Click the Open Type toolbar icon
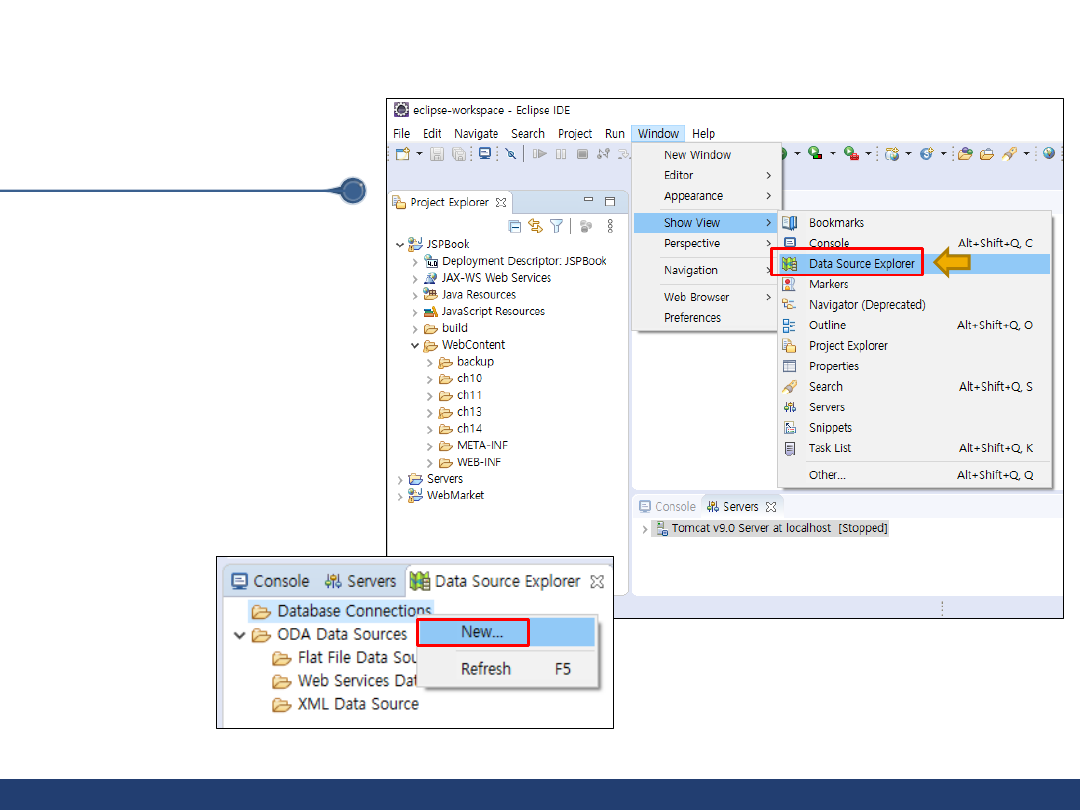Screen dimensions: 1080x810 [964, 154]
